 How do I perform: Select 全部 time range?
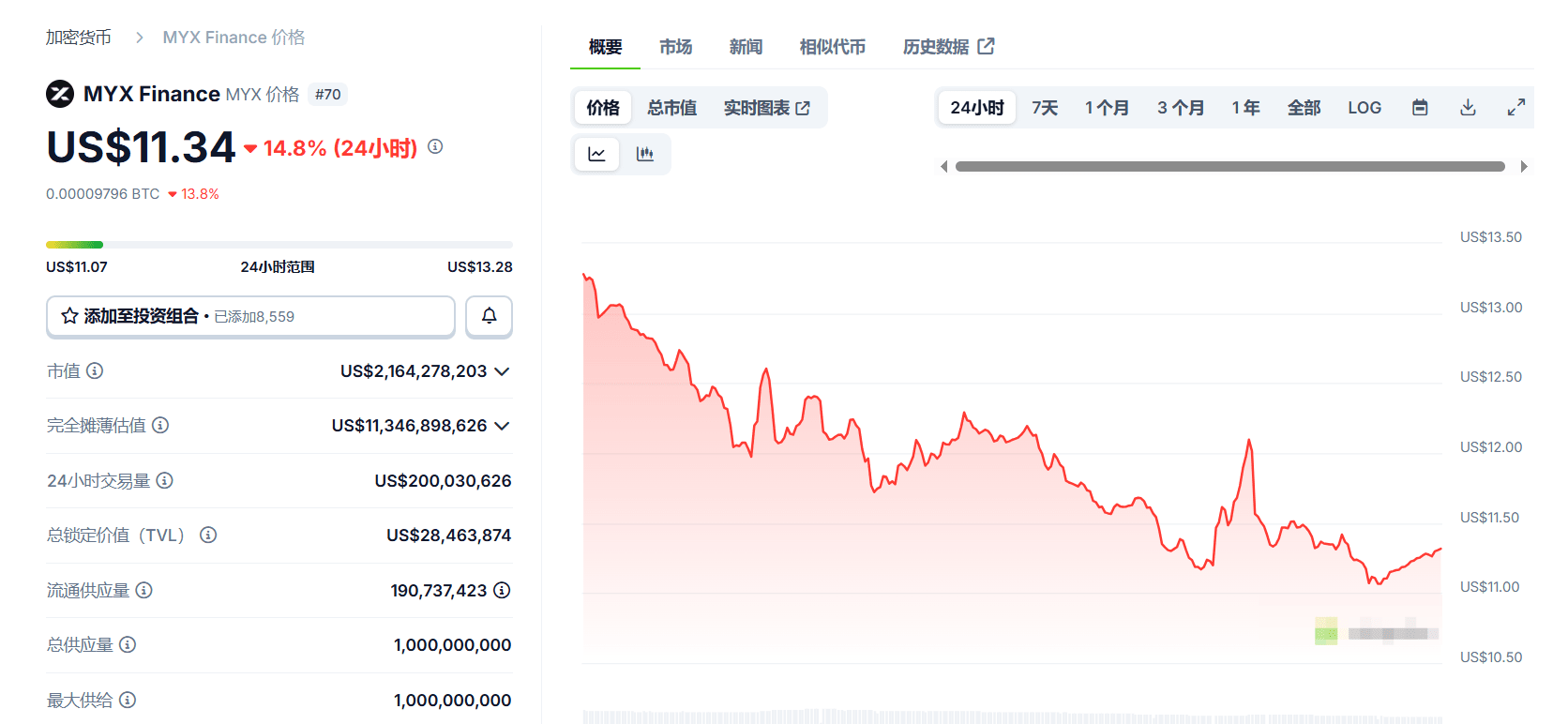click(1304, 108)
